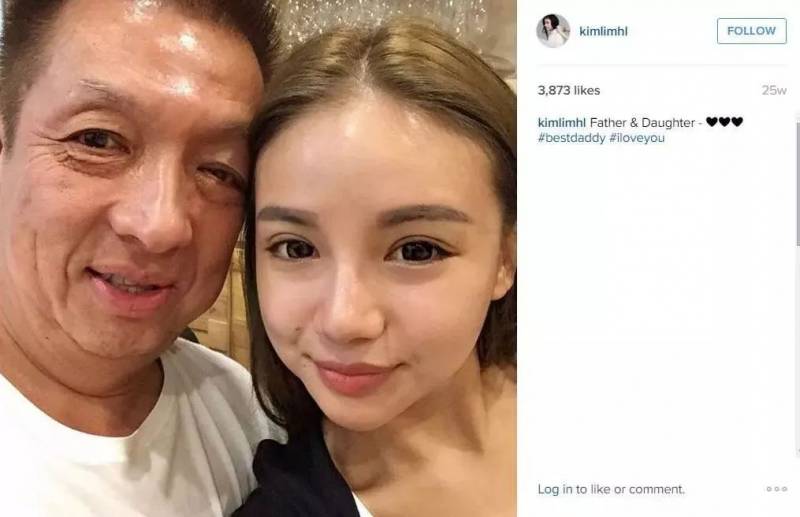Image resolution: width=800 pixels, height=517 pixels.
Task: Click kimlimhl username beside the caption
Action: (x=562, y=122)
